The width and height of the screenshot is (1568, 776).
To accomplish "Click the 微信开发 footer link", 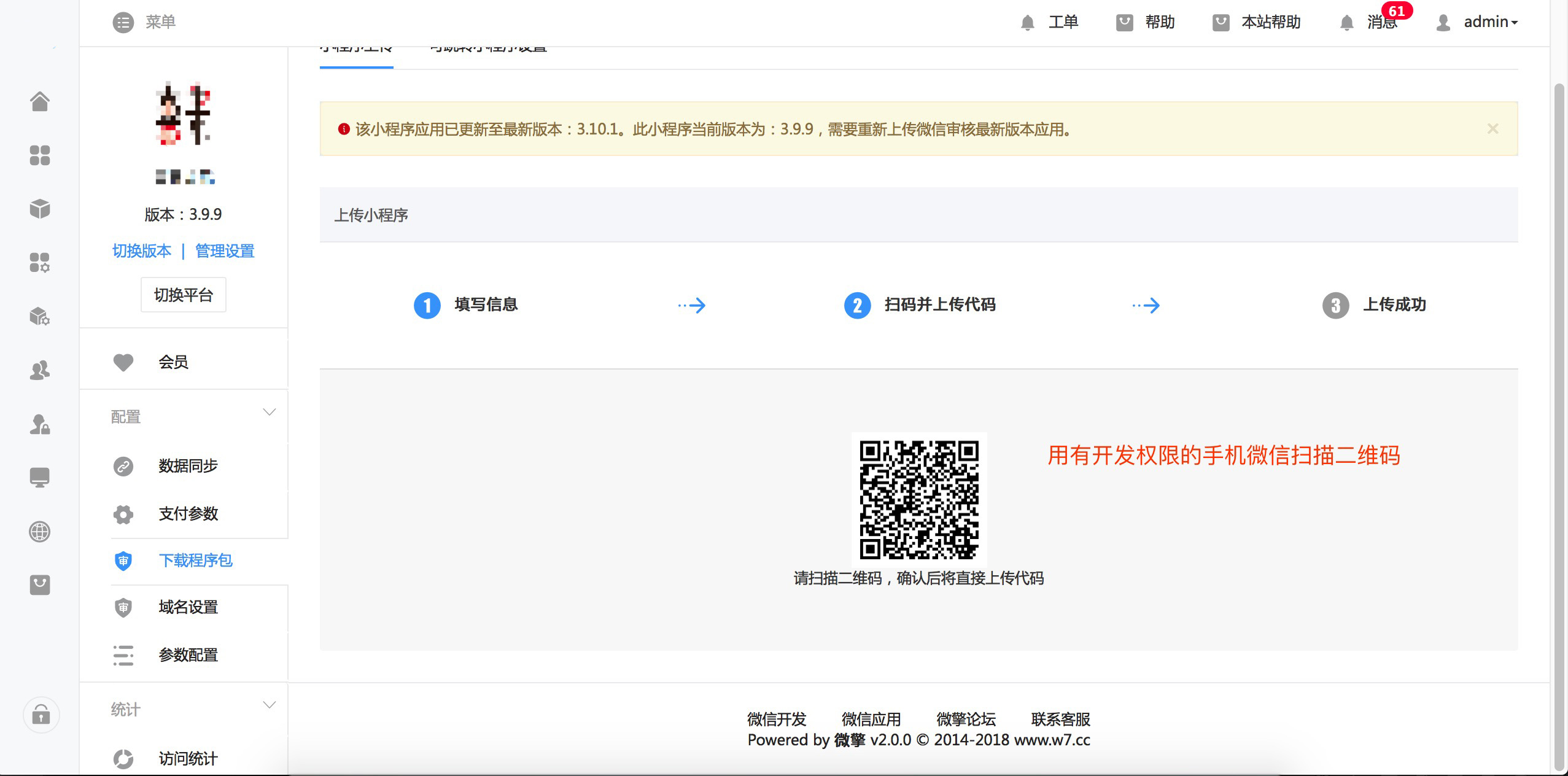I will 777,719.
